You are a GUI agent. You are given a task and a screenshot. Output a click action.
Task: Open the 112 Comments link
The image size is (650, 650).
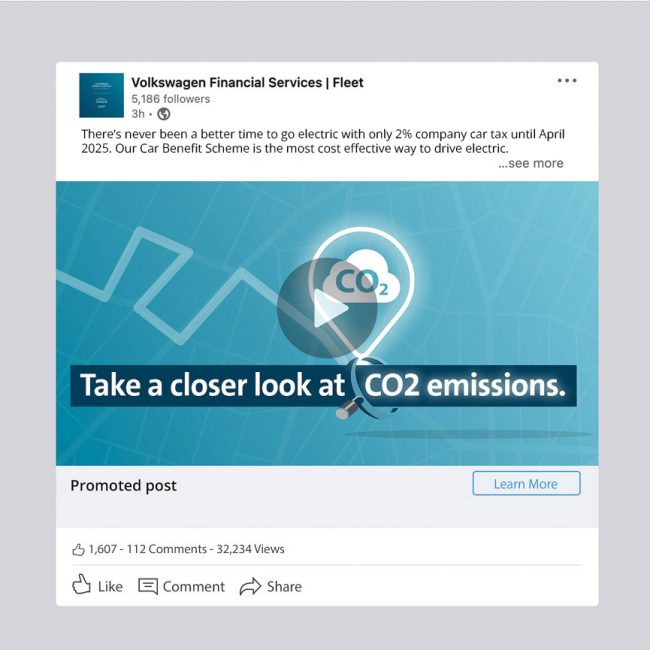click(x=168, y=549)
